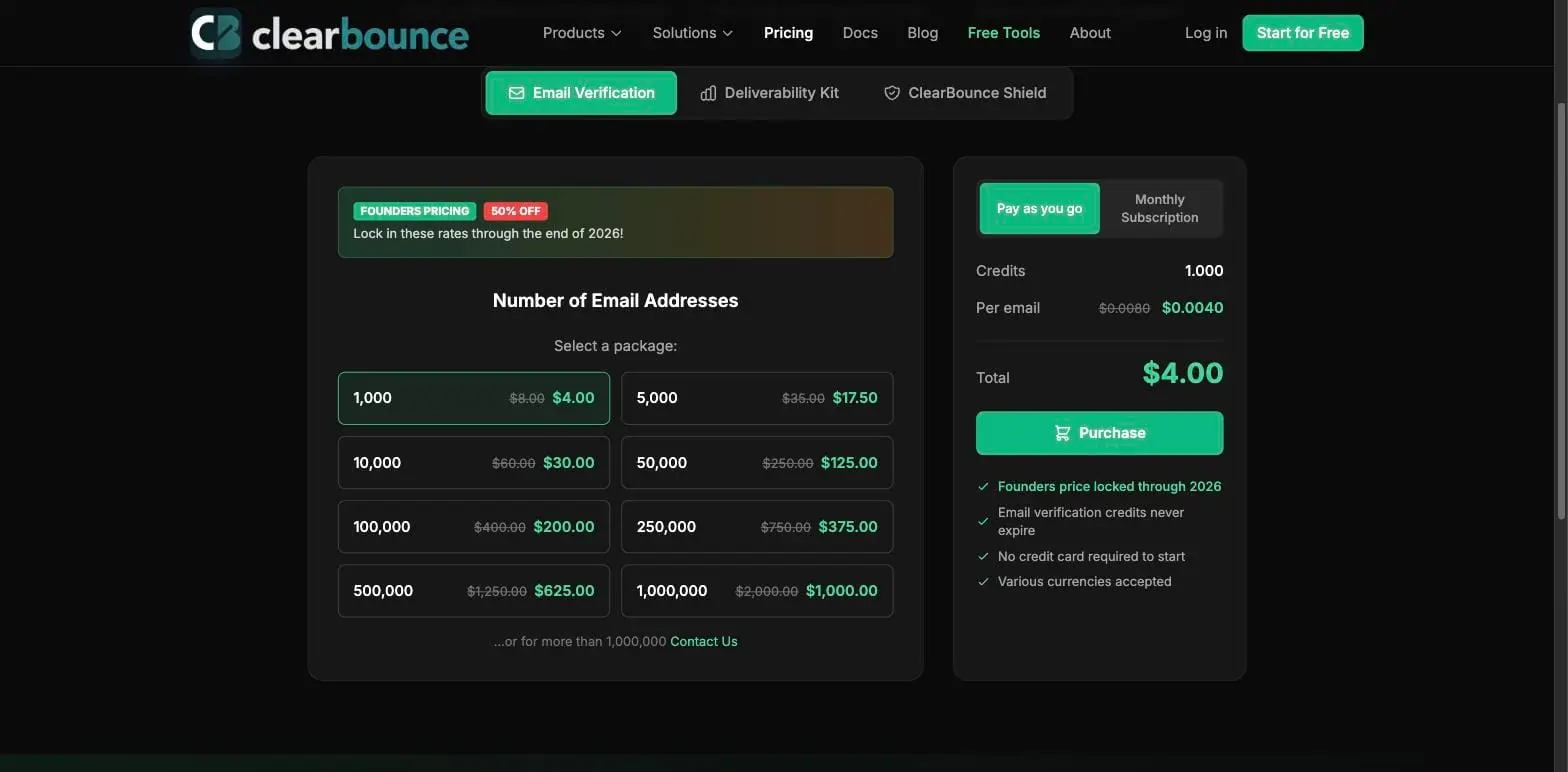This screenshot has width=1568, height=772.
Task: Open Free Tools in navigation
Action: click(1003, 33)
